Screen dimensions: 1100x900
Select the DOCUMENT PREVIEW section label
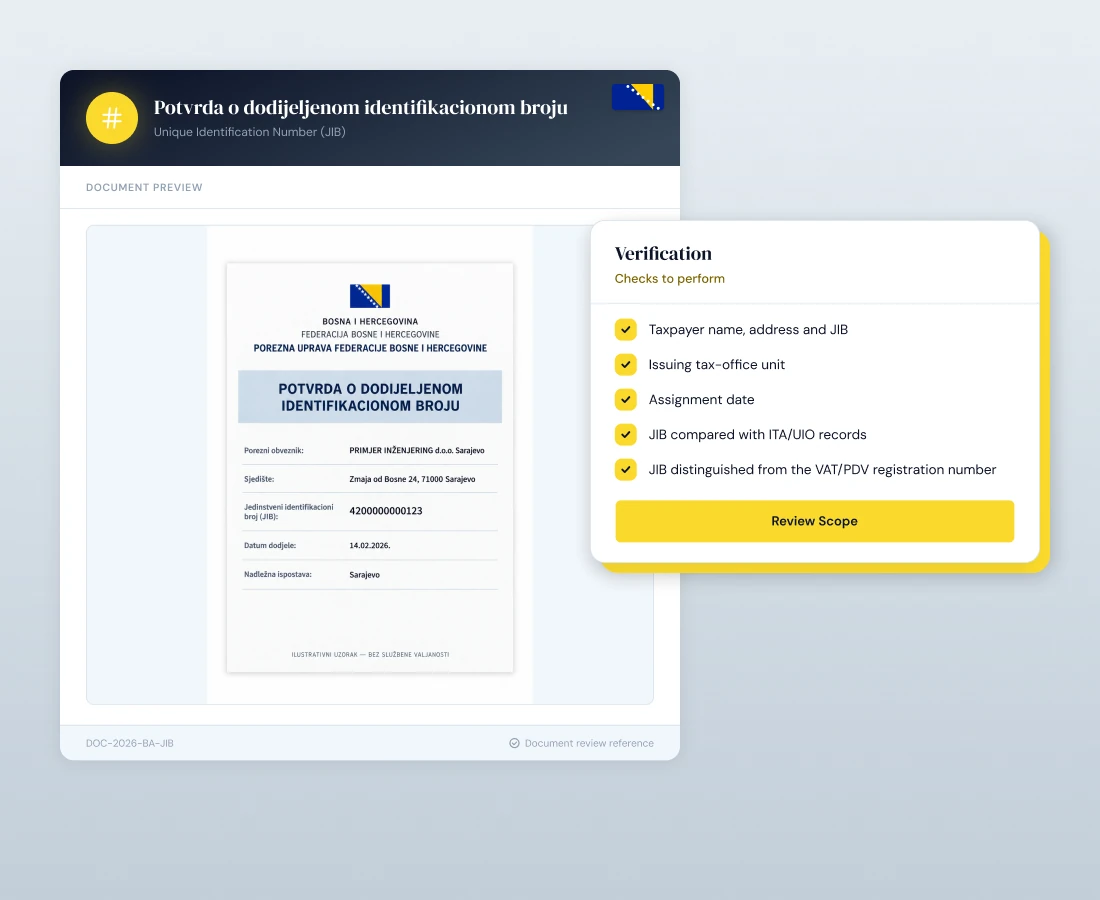coord(144,187)
